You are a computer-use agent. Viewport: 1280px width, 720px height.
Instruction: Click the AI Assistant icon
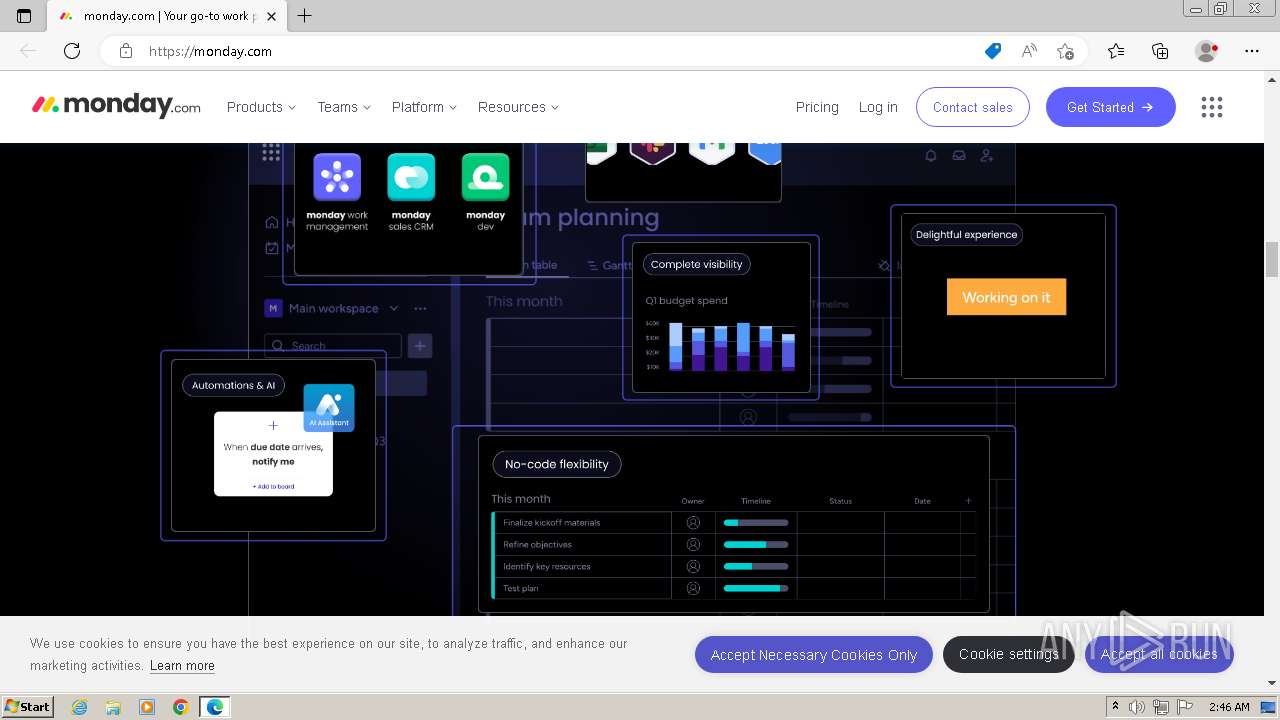[329, 408]
